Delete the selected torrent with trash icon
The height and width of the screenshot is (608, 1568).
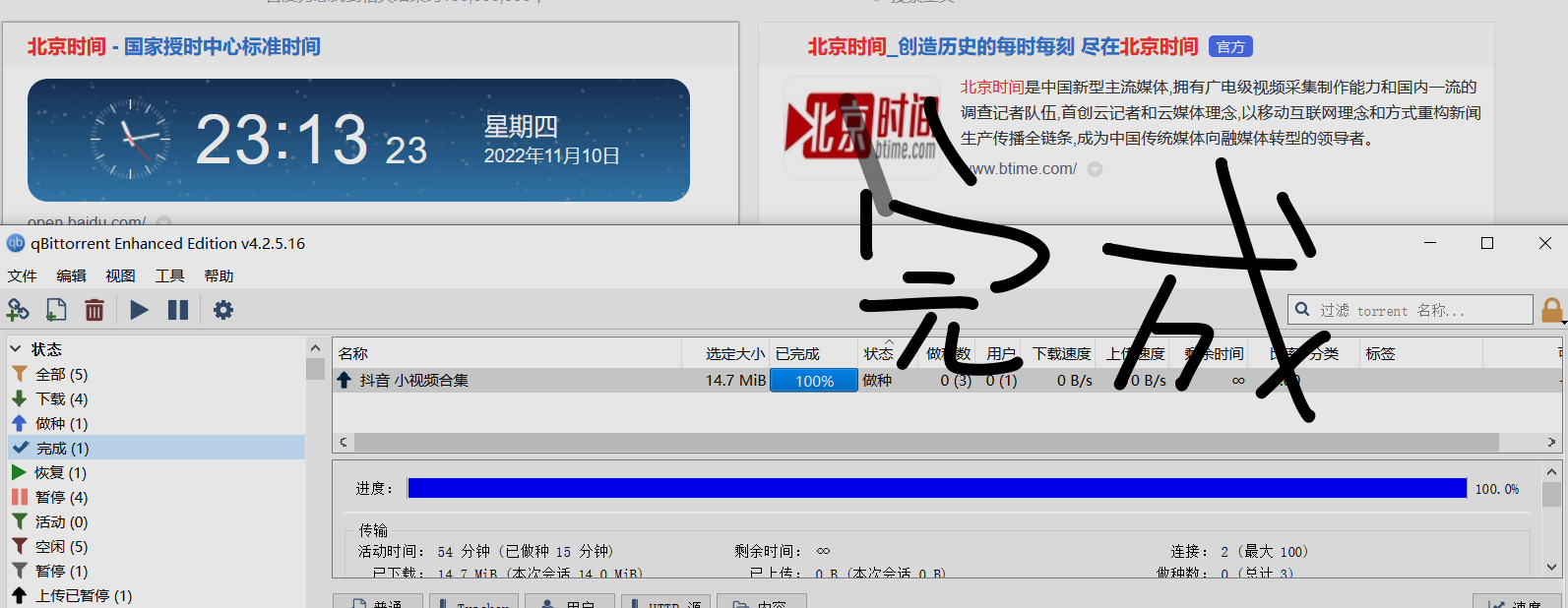coord(94,310)
